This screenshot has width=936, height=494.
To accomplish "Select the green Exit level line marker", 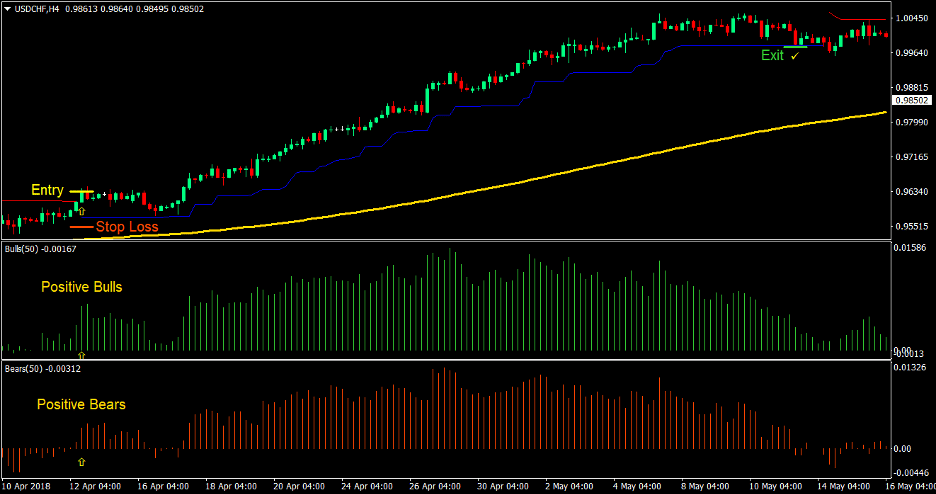I will tap(795, 46).
